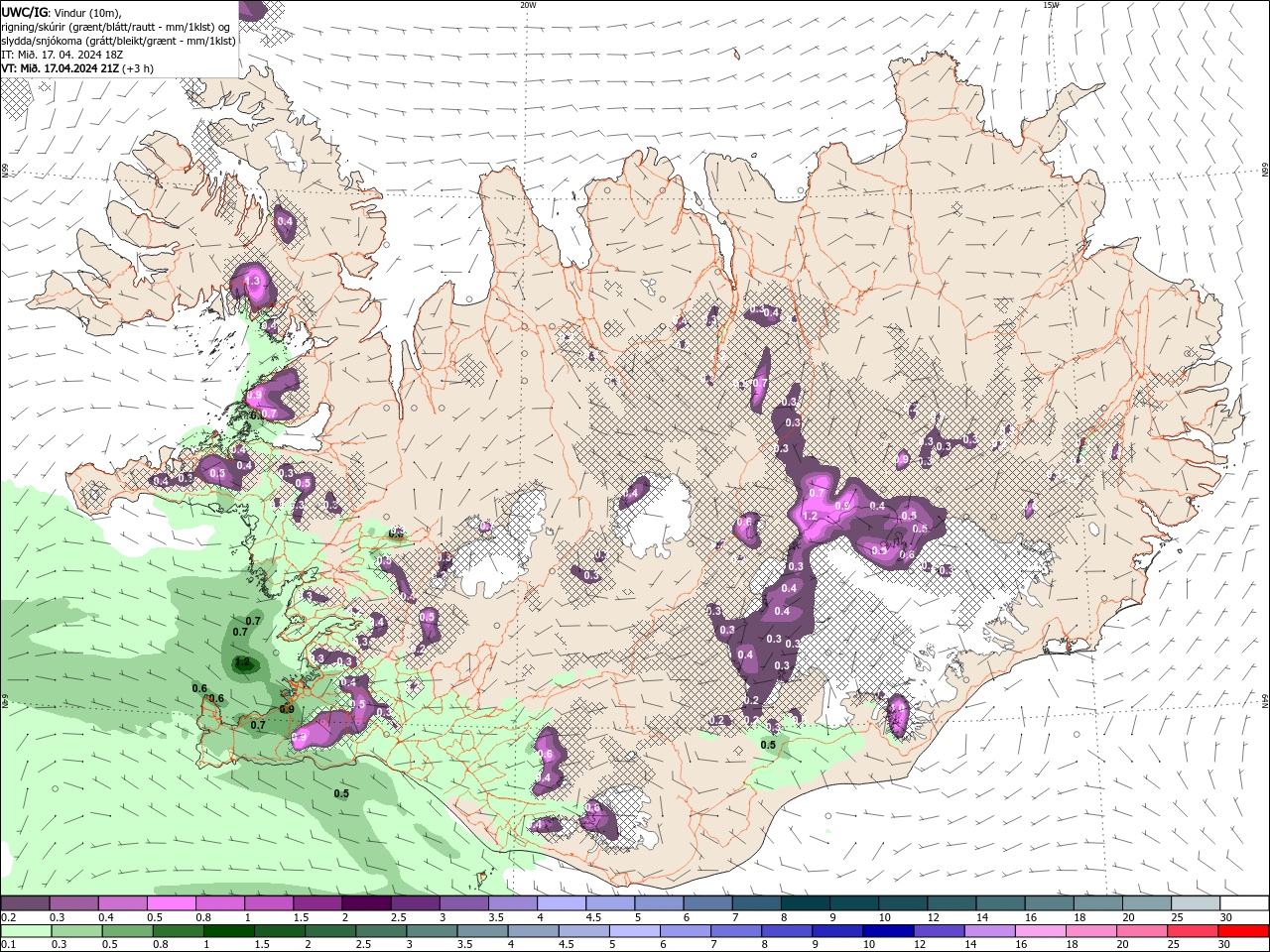Pick the pale grey 25 mm snow swatch
The width and height of the screenshot is (1270, 952).
click(1195, 903)
